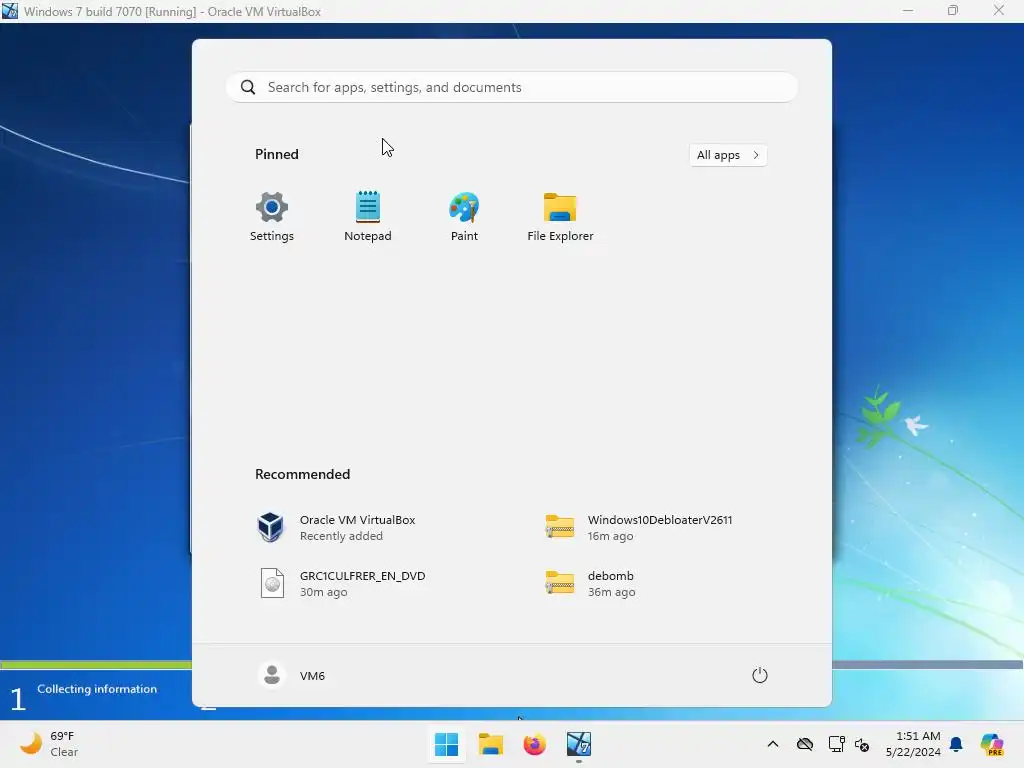The image size is (1024, 768).
Task: Launch Notepad from pinned apps
Action: 368,216
